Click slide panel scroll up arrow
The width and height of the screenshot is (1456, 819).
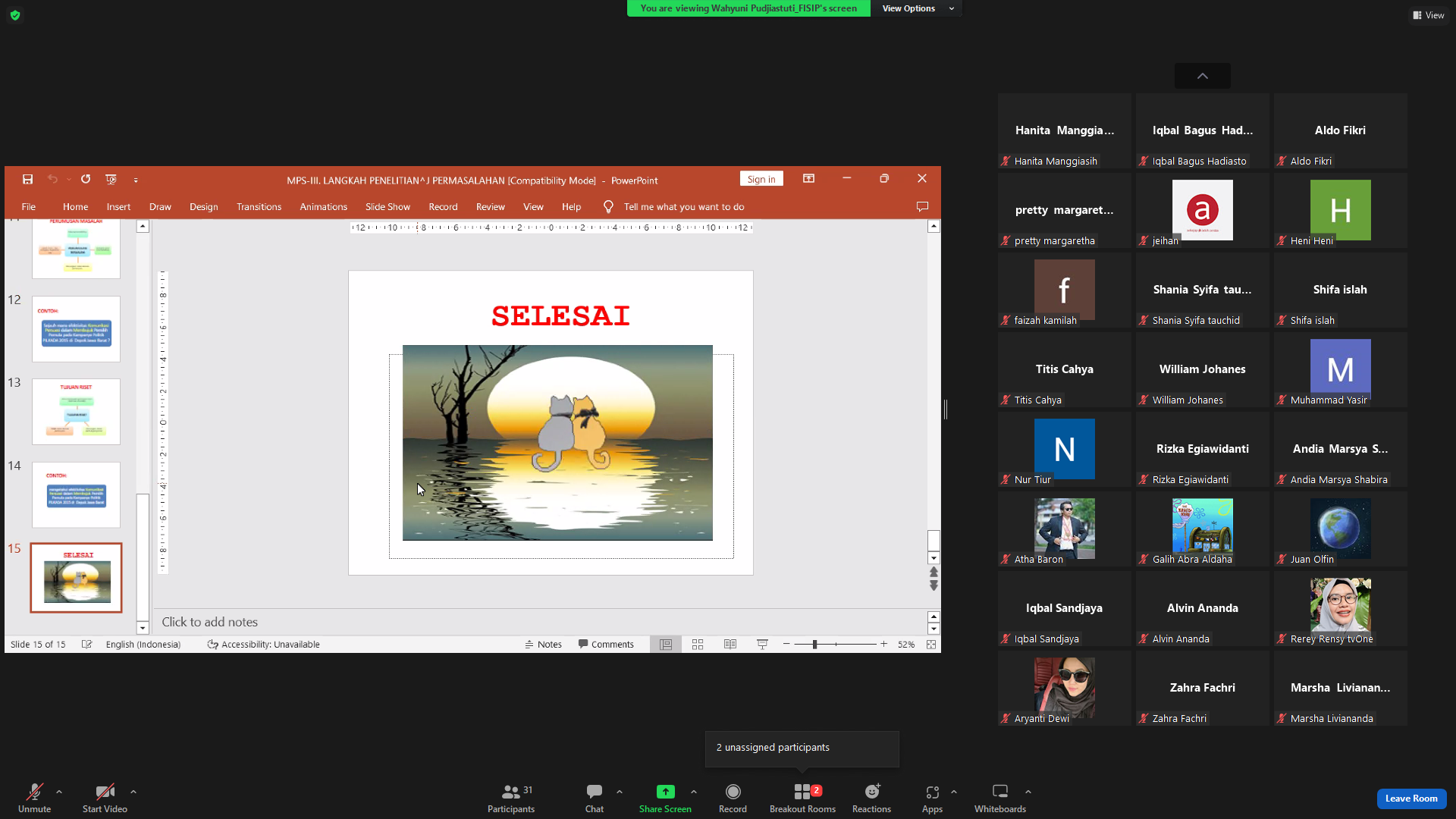[x=143, y=227]
